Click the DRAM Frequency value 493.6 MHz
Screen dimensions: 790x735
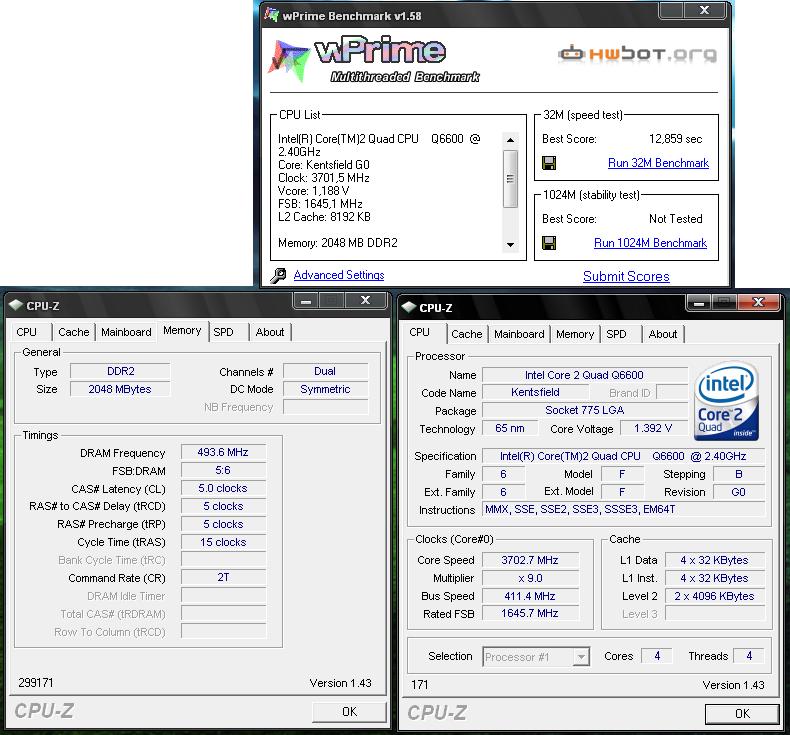click(223, 452)
